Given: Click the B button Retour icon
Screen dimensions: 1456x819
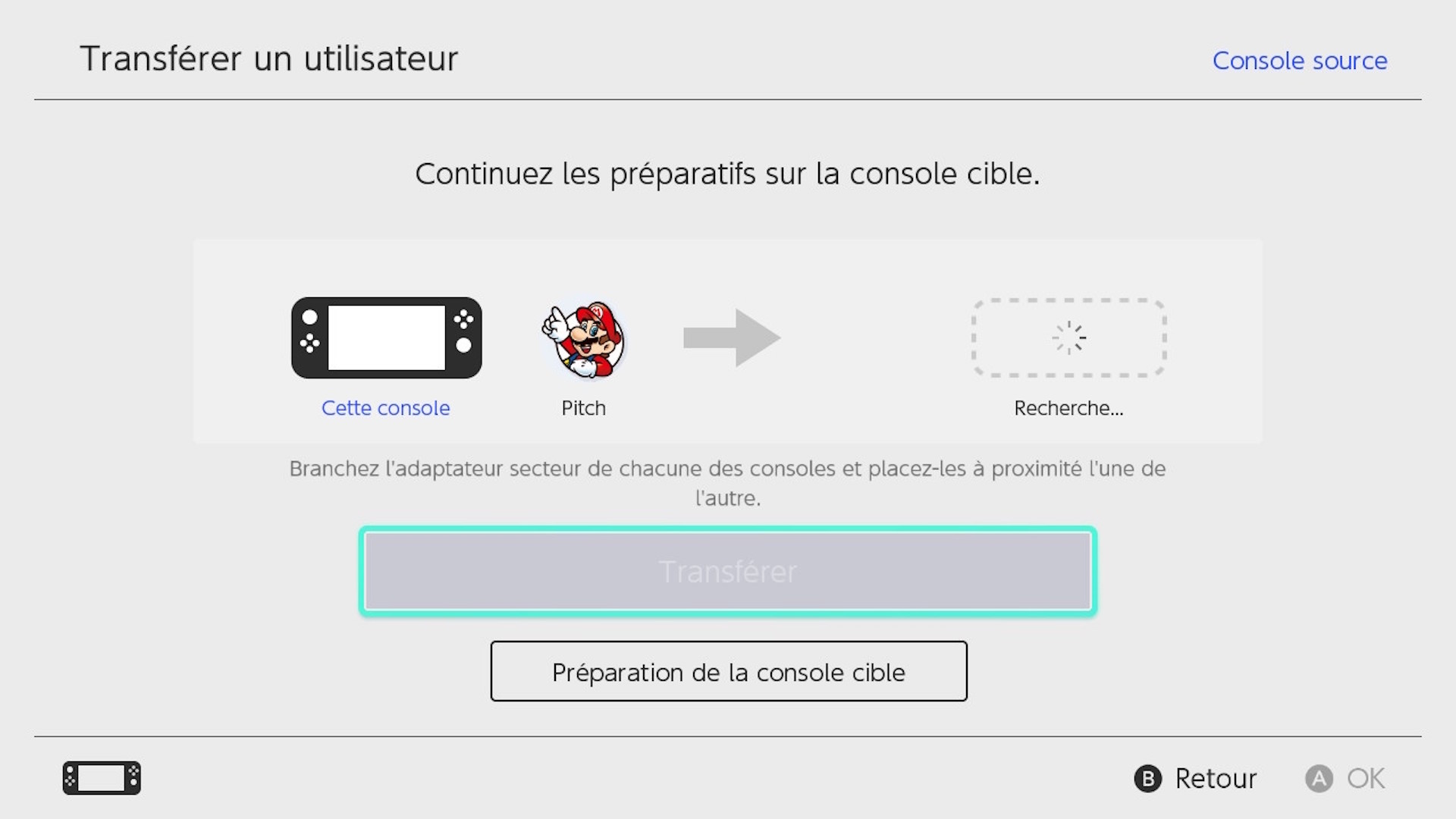Looking at the screenshot, I should [1149, 778].
